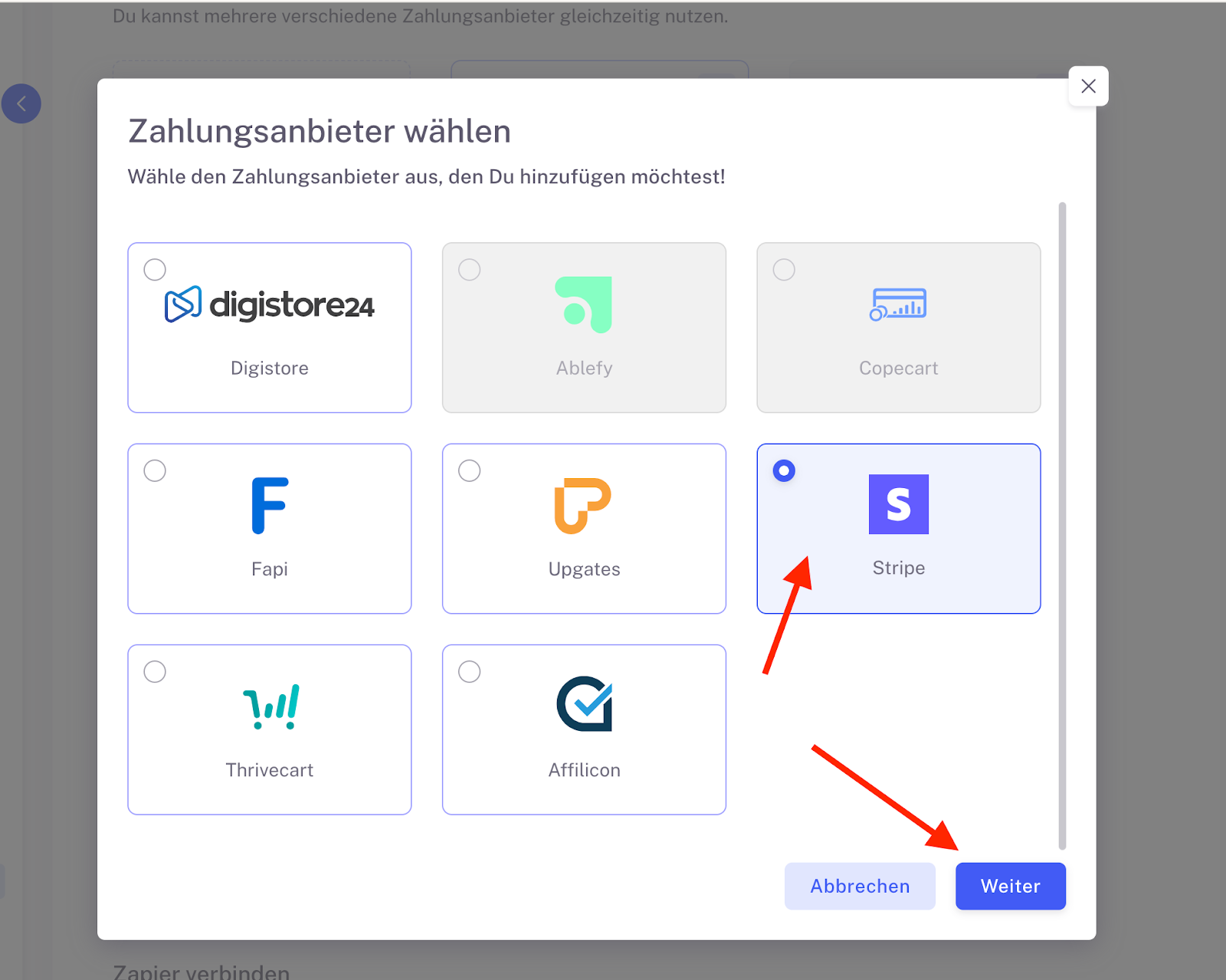Click the Abbrechen button
The width and height of the screenshot is (1226, 980).
tap(860, 887)
